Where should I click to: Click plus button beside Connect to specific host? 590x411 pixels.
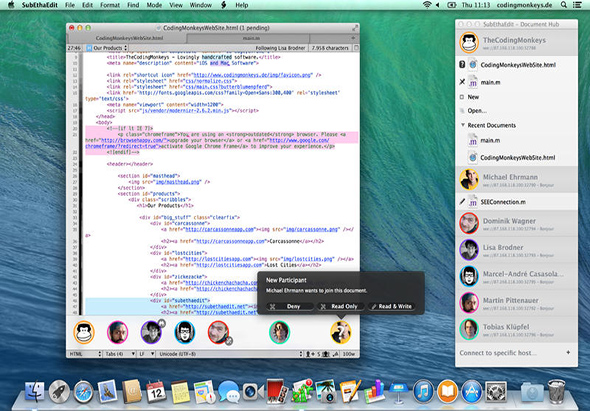point(568,352)
